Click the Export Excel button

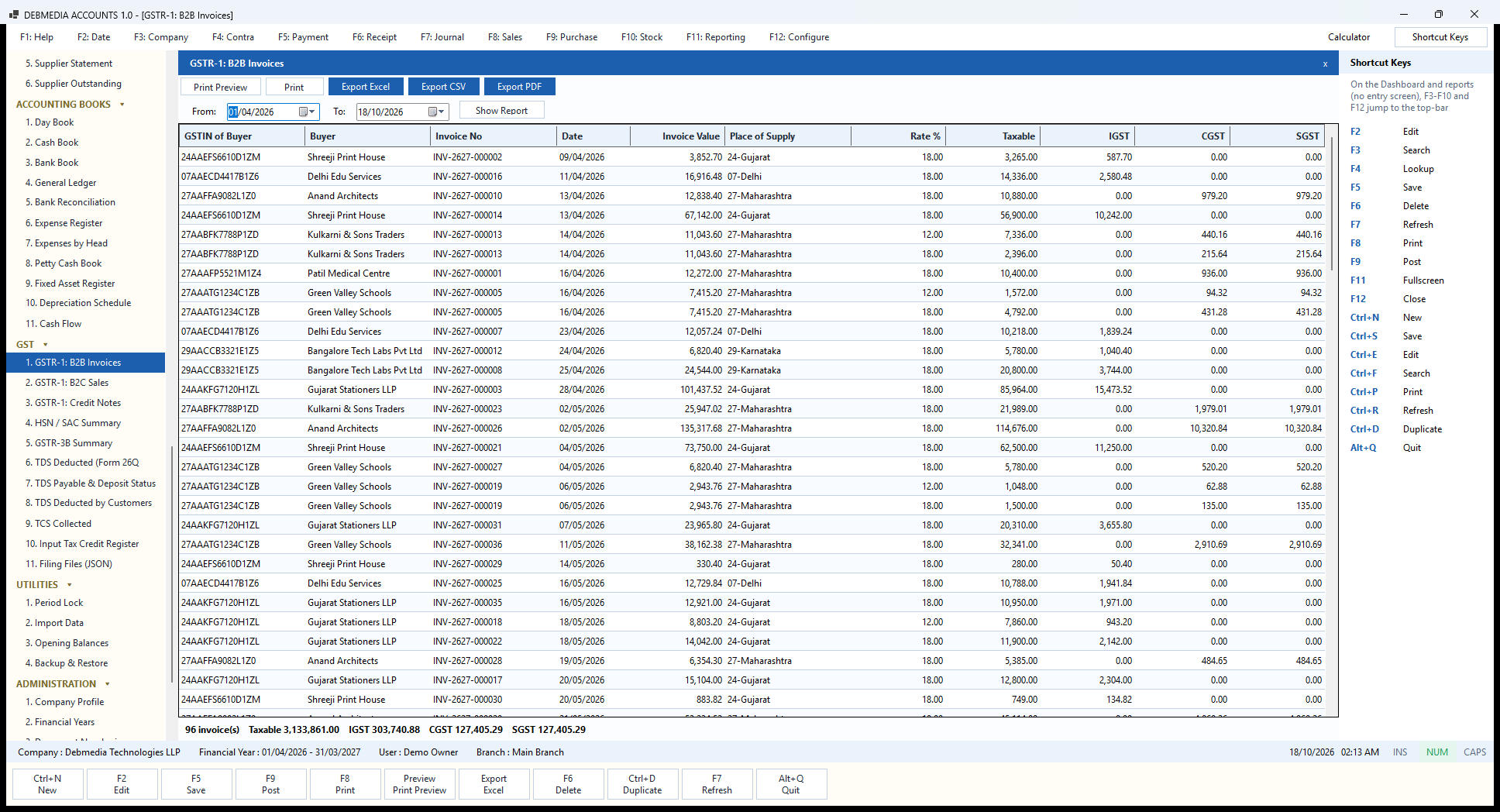coord(366,87)
